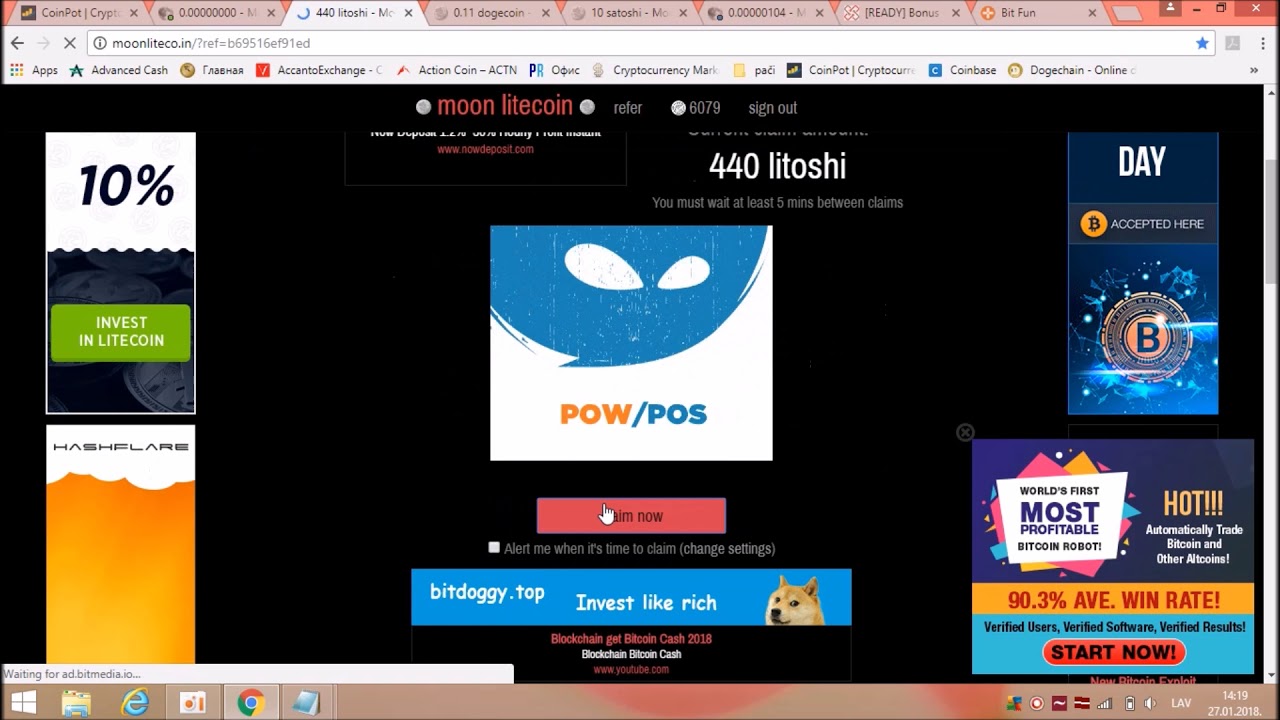Screen dimensions: 1280x720
Task: Open the Офис bookmark
Action: 555,70
